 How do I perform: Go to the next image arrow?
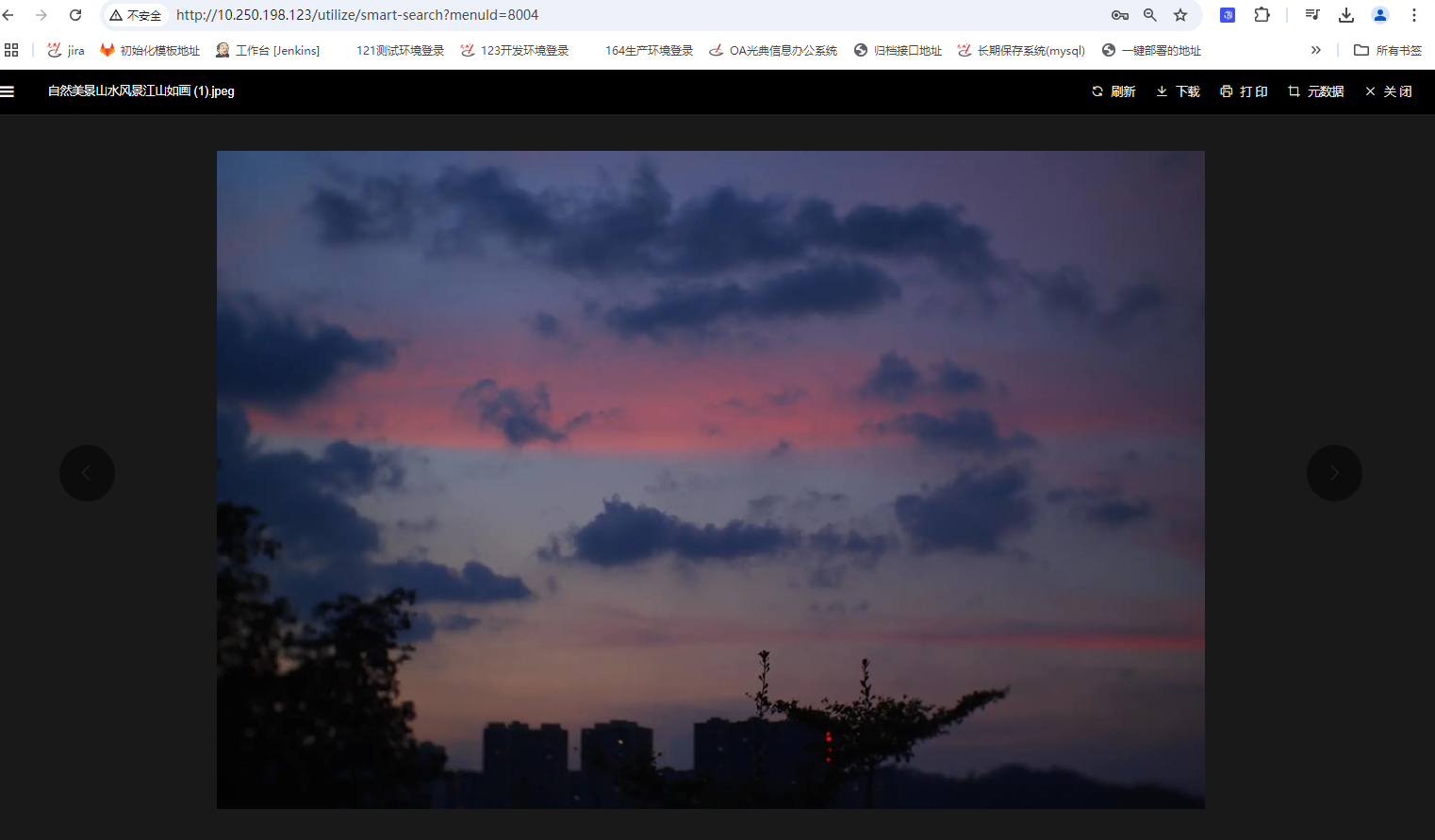pyautogui.click(x=1334, y=472)
